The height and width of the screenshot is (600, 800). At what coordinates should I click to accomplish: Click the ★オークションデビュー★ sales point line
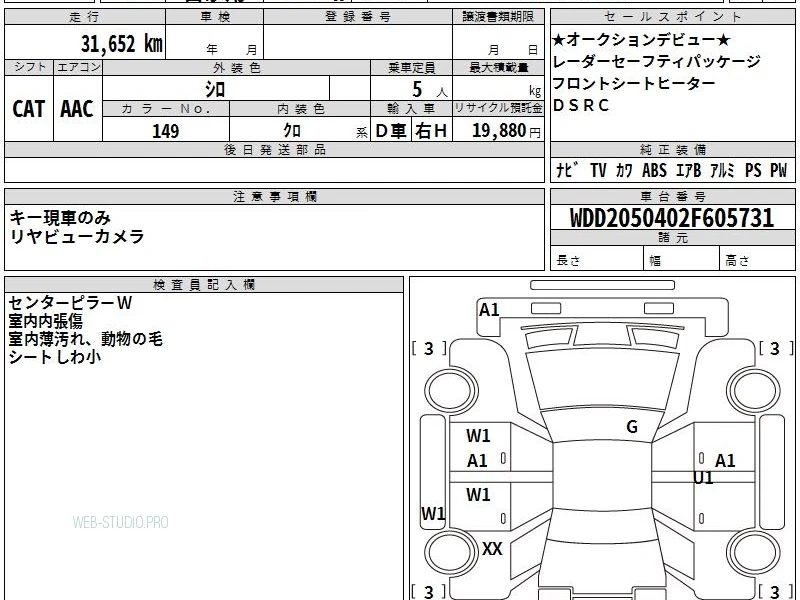coord(642,39)
